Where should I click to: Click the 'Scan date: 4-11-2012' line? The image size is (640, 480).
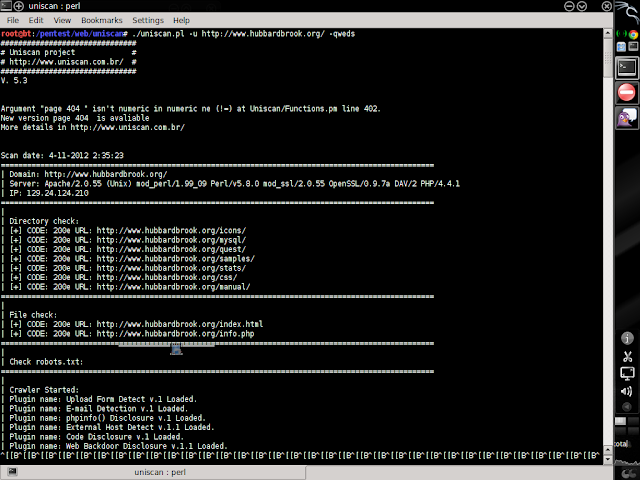click(62, 156)
